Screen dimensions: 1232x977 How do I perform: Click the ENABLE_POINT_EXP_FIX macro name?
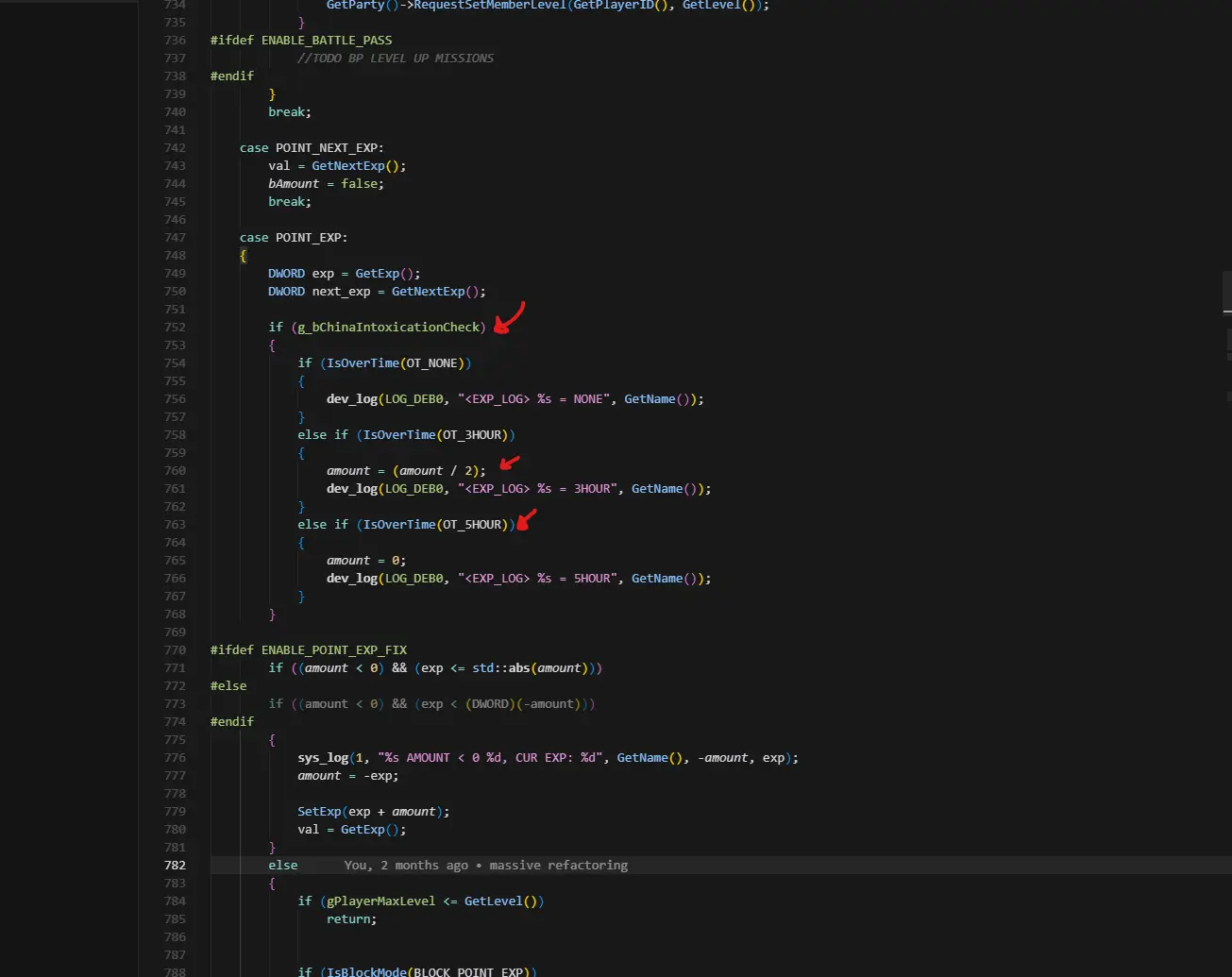pyautogui.click(x=334, y=650)
